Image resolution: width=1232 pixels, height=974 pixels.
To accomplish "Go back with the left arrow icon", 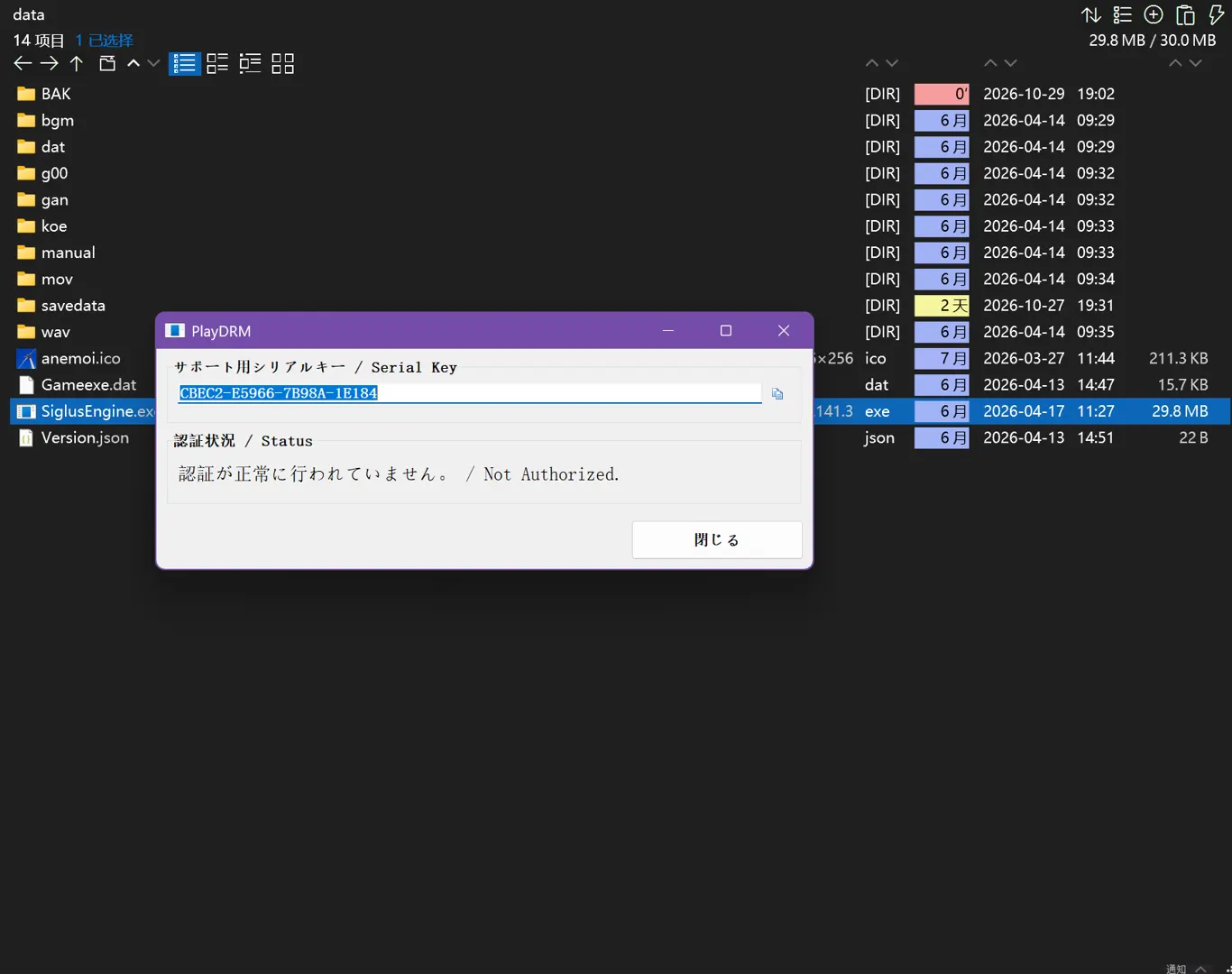I will [x=23, y=63].
